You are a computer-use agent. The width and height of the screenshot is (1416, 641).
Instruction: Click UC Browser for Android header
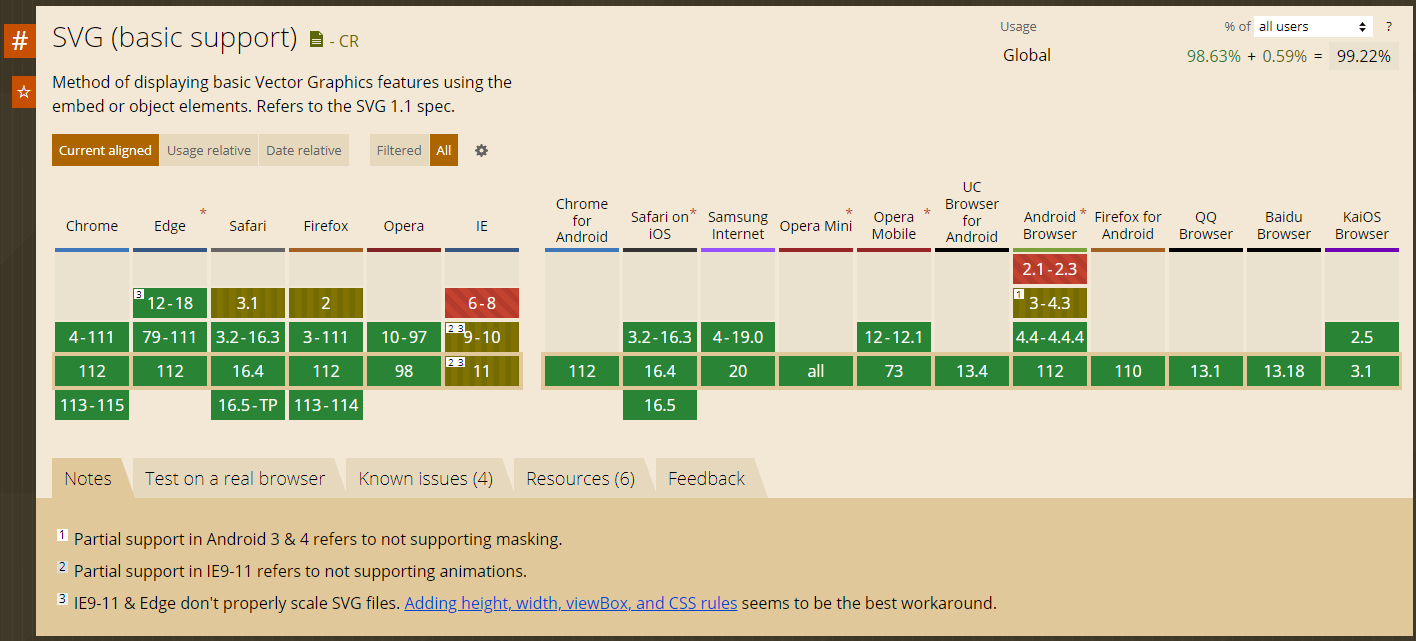coord(972,212)
